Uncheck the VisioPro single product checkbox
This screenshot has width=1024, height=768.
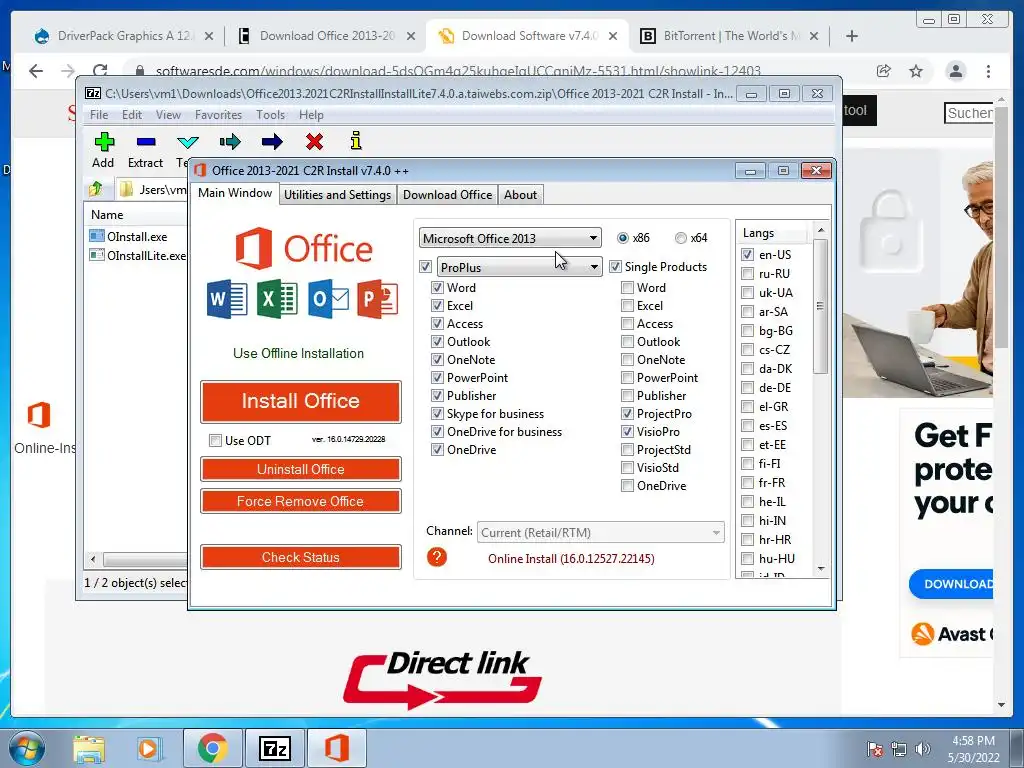[x=627, y=432]
